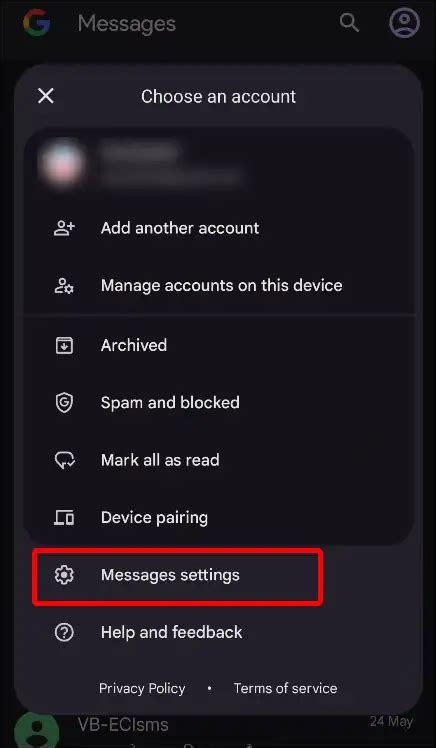Close the Choose an account dialog
This screenshot has width=436, height=748.
point(46,96)
